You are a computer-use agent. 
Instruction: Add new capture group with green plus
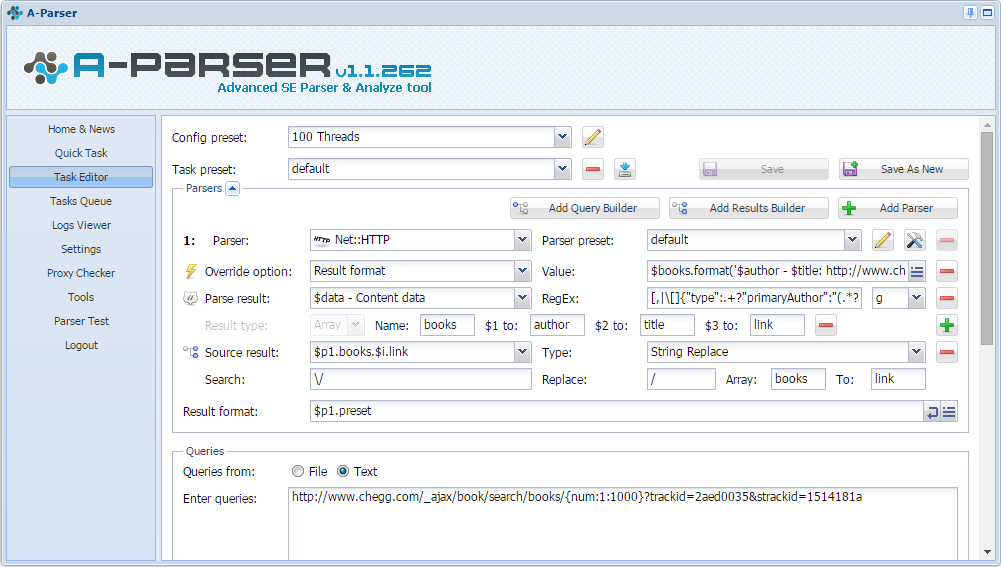point(947,325)
